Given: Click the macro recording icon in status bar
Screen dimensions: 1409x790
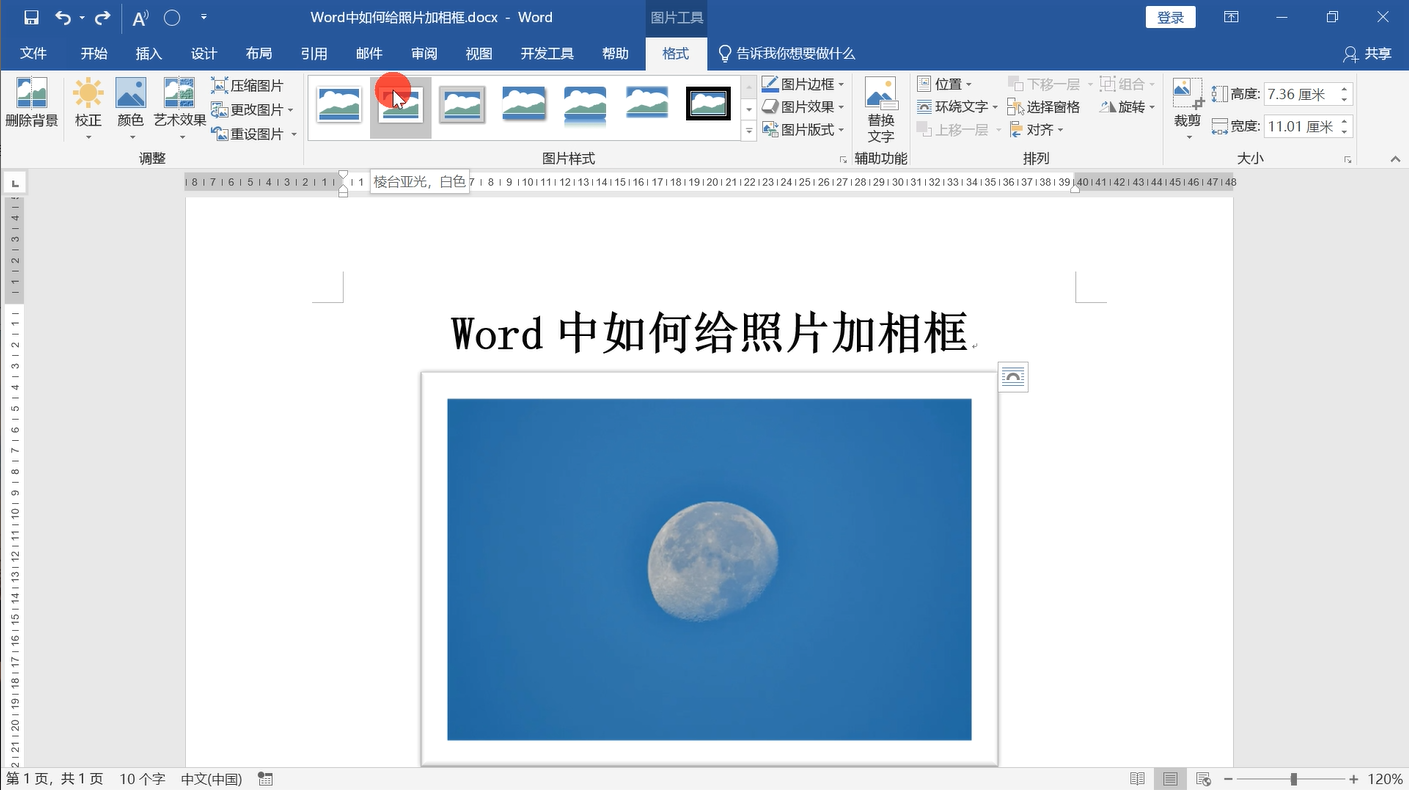Looking at the screenshot, I should 266,779.
